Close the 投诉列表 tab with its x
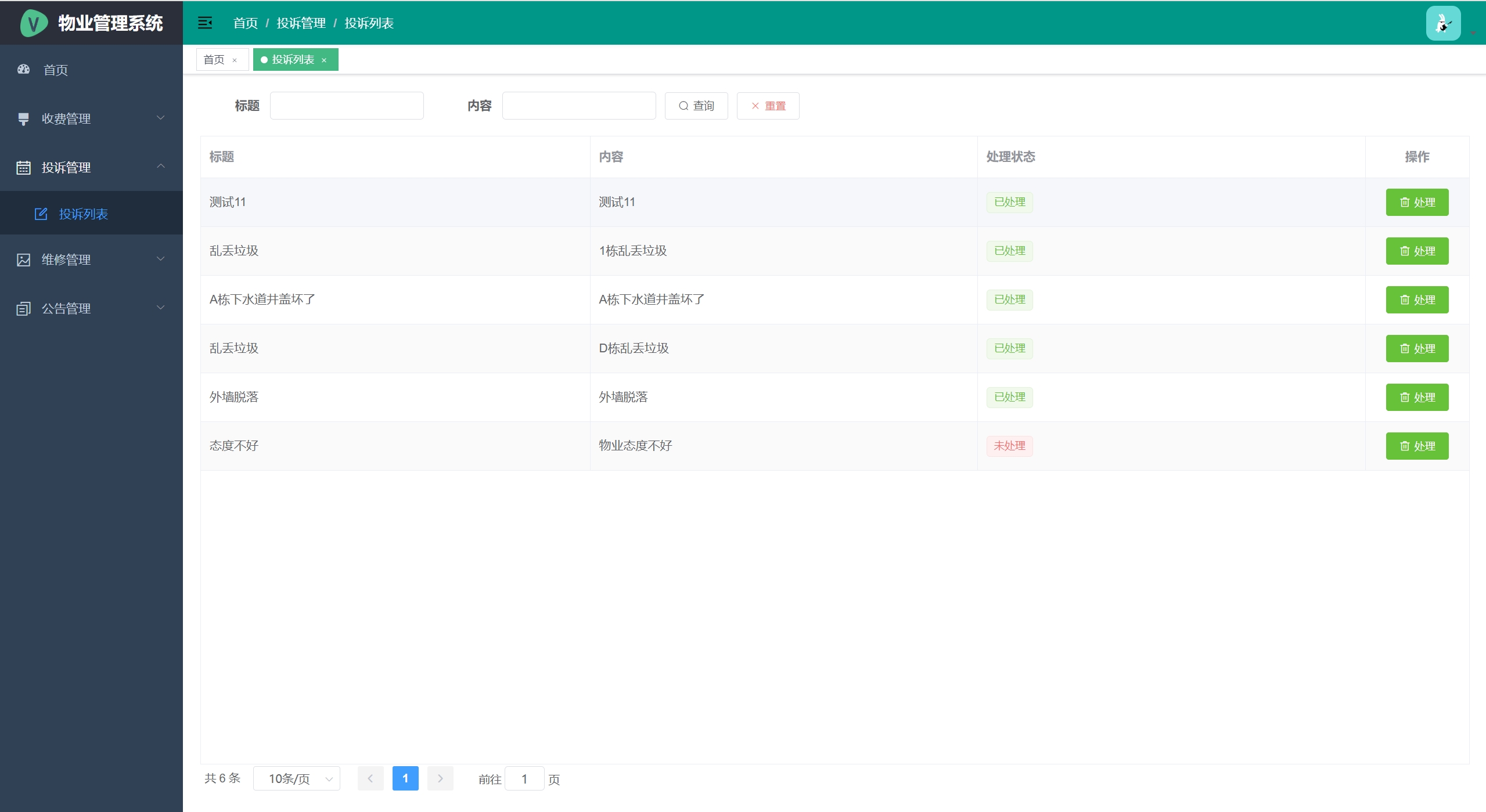 pos(324,60)
